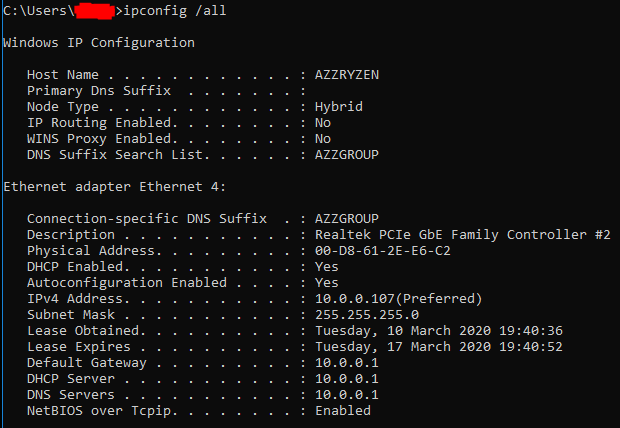620x428 pixels.
Task: Click the red redacted username block
Action: click(x=95, y=11)
